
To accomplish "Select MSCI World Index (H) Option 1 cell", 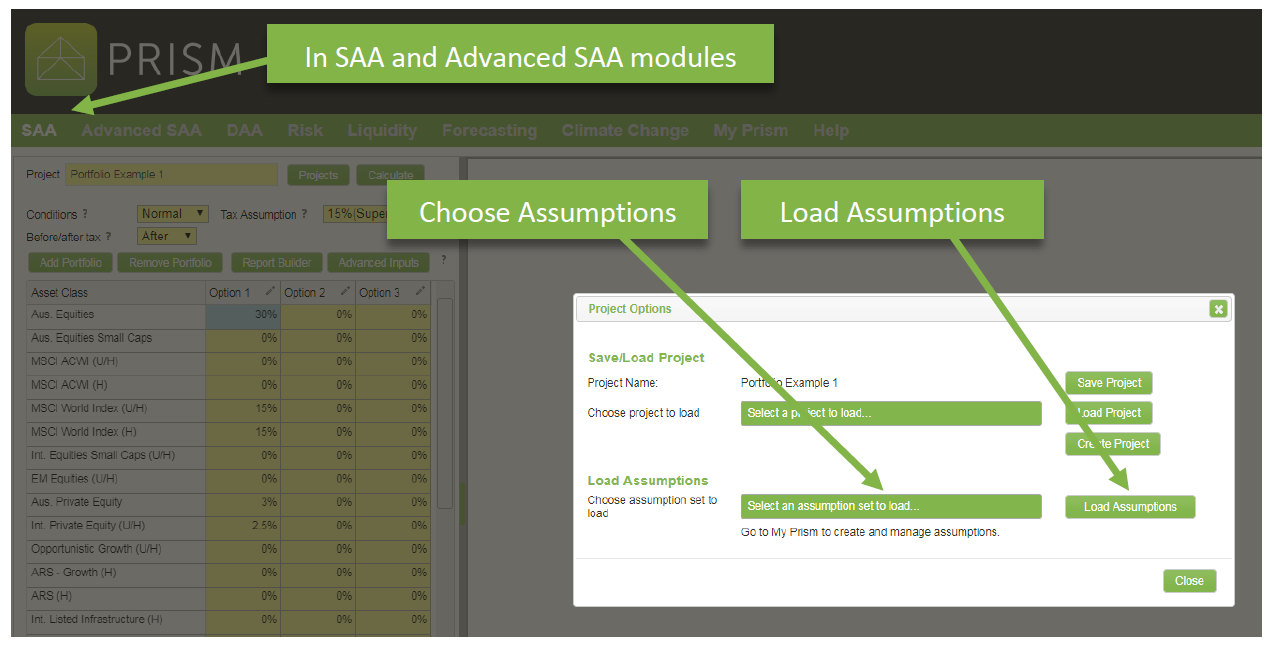I will (x=243, y=432).
